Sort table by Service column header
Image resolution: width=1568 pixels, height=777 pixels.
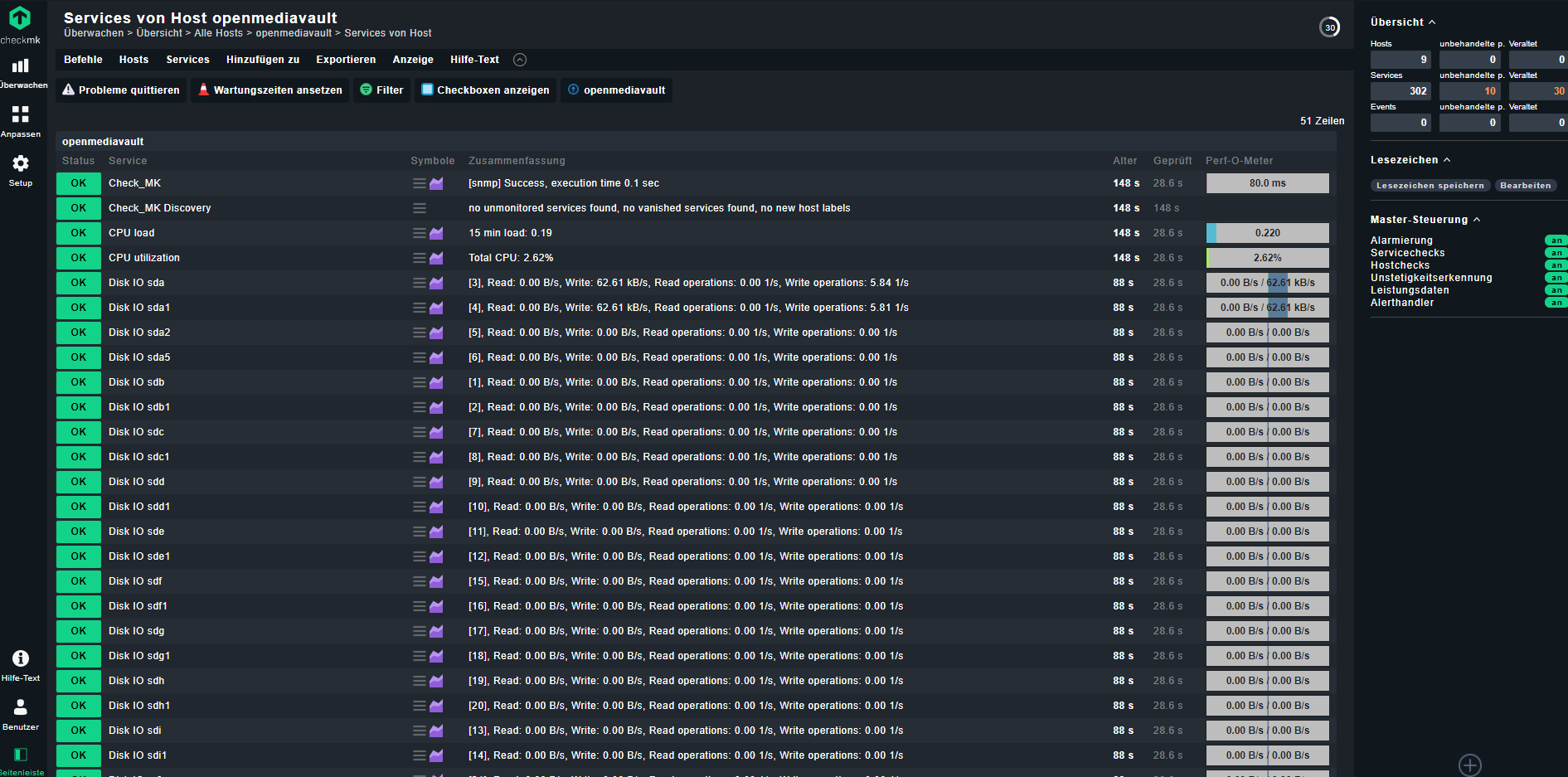(x=128, y=161)
